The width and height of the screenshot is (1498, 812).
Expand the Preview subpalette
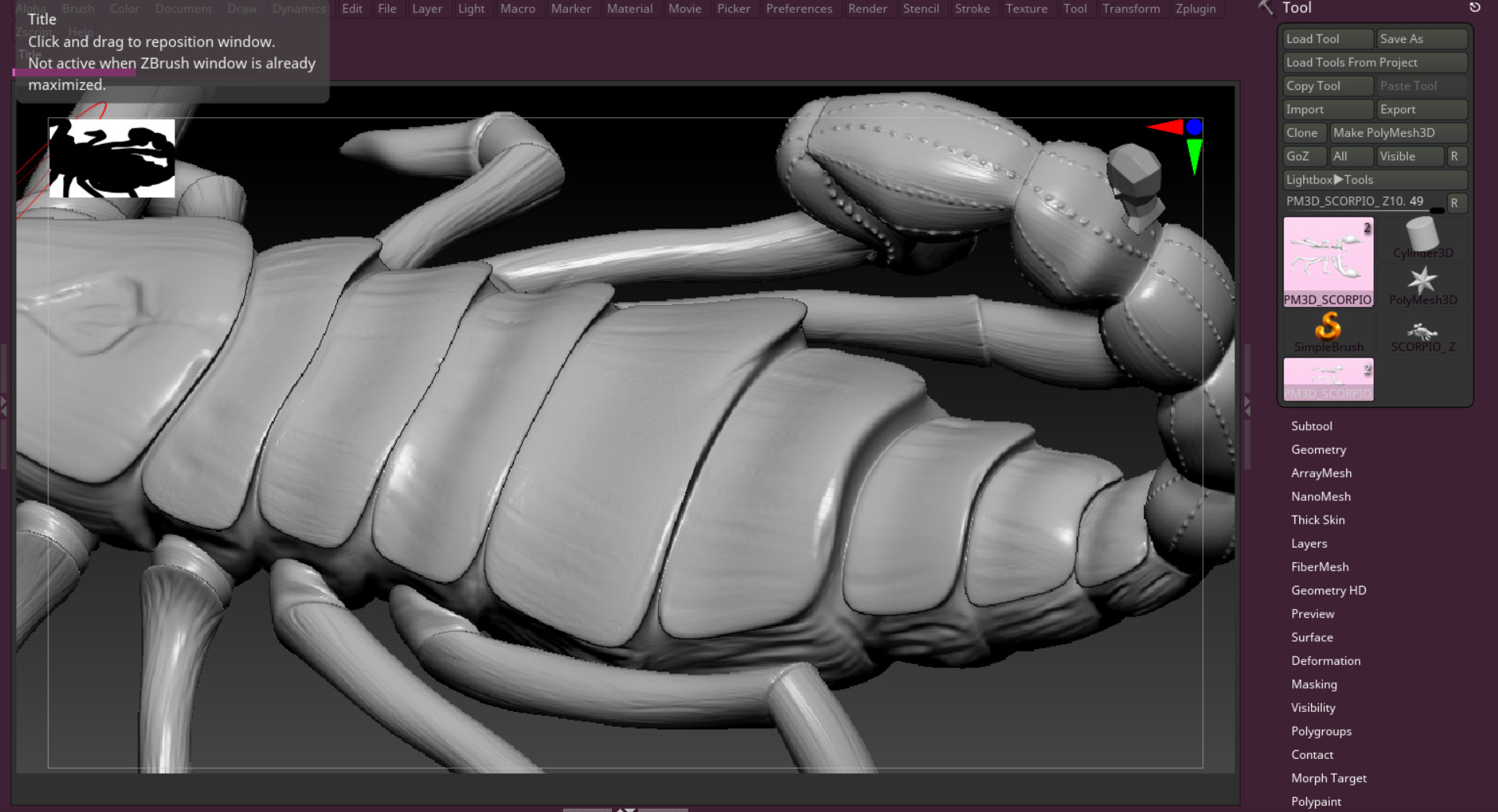1313,614
